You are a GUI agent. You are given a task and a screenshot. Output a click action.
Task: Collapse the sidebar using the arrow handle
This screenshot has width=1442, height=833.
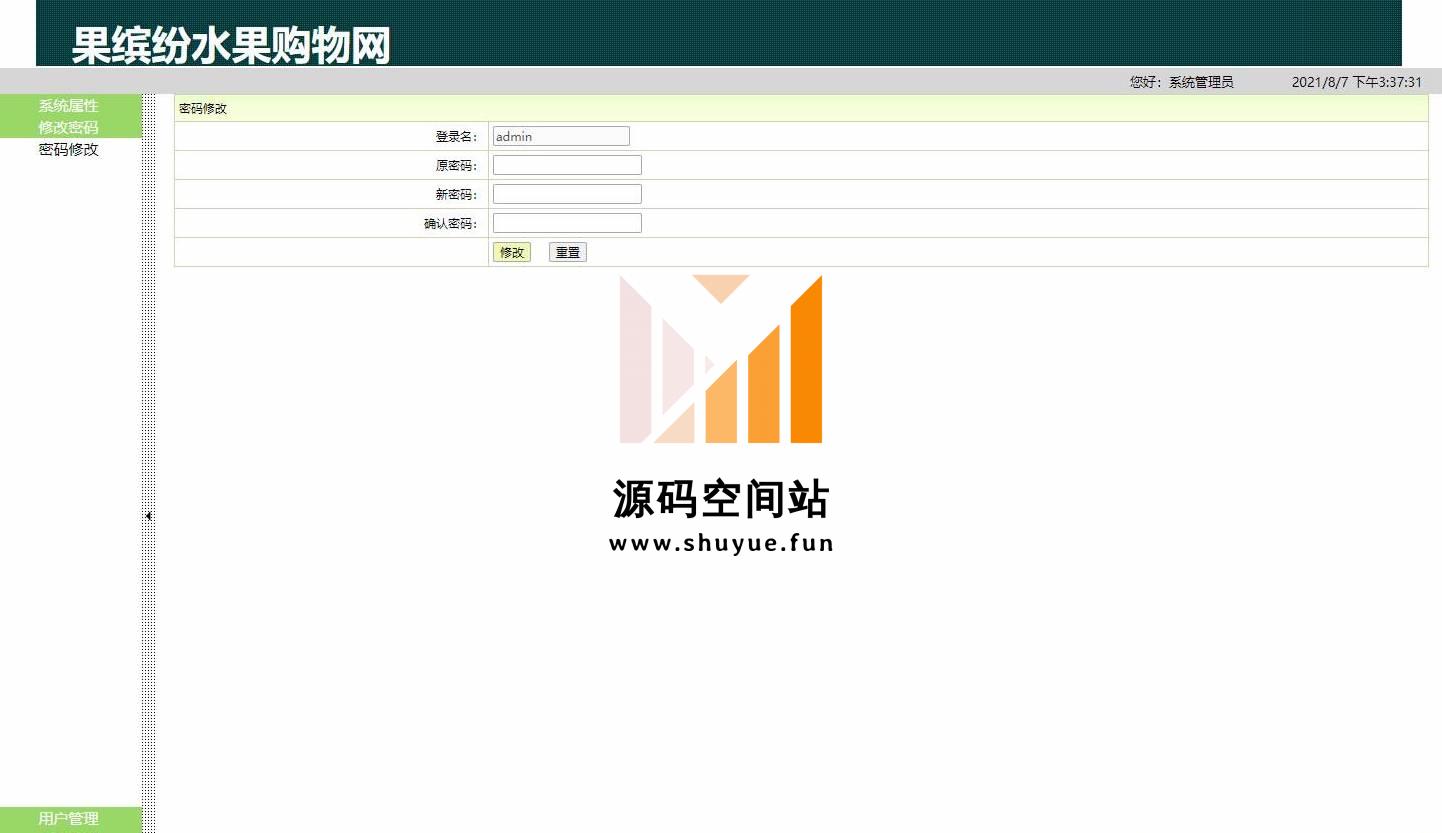tap(148, 516)
